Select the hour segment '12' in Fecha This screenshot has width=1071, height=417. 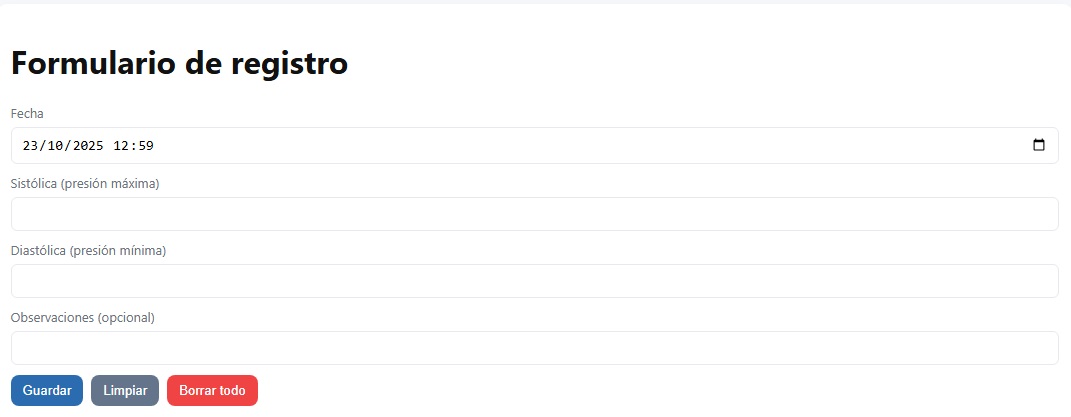point(123,146)
